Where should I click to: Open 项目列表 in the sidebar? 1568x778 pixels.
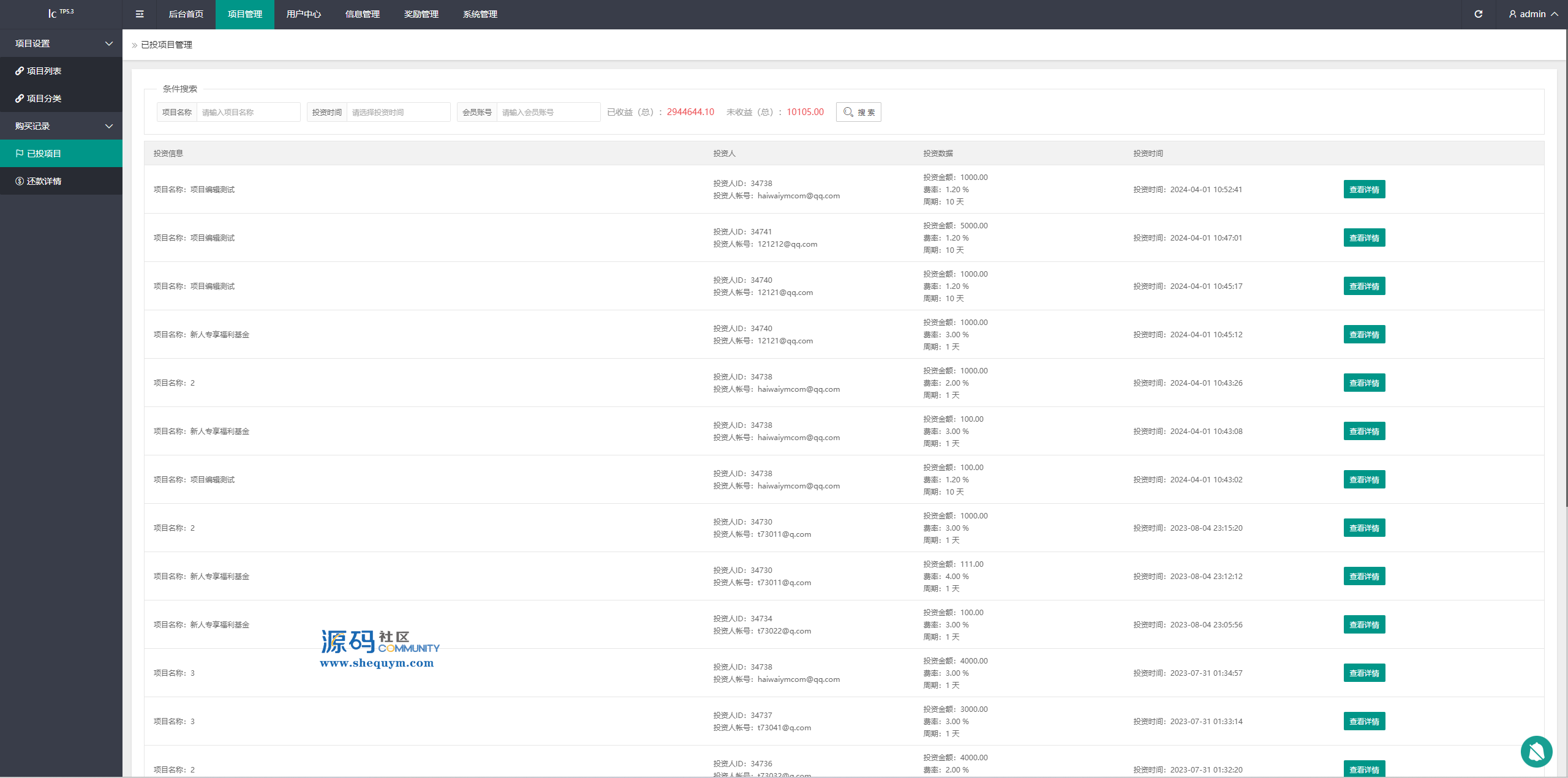coord(61,71)
